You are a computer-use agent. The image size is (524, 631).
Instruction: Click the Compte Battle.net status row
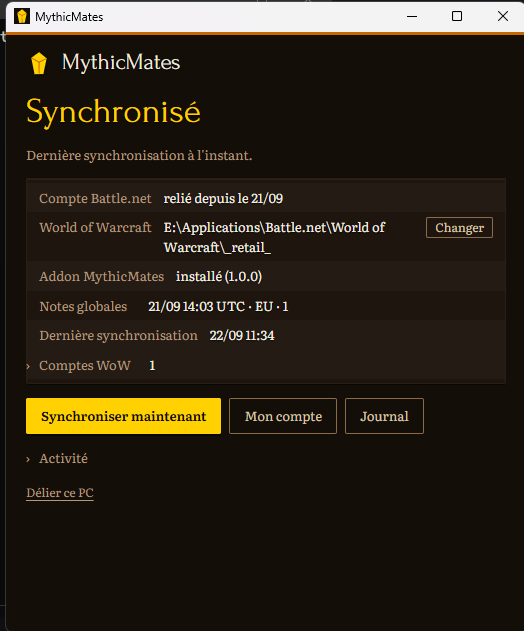pyautogui.click(x=266, y=198)
